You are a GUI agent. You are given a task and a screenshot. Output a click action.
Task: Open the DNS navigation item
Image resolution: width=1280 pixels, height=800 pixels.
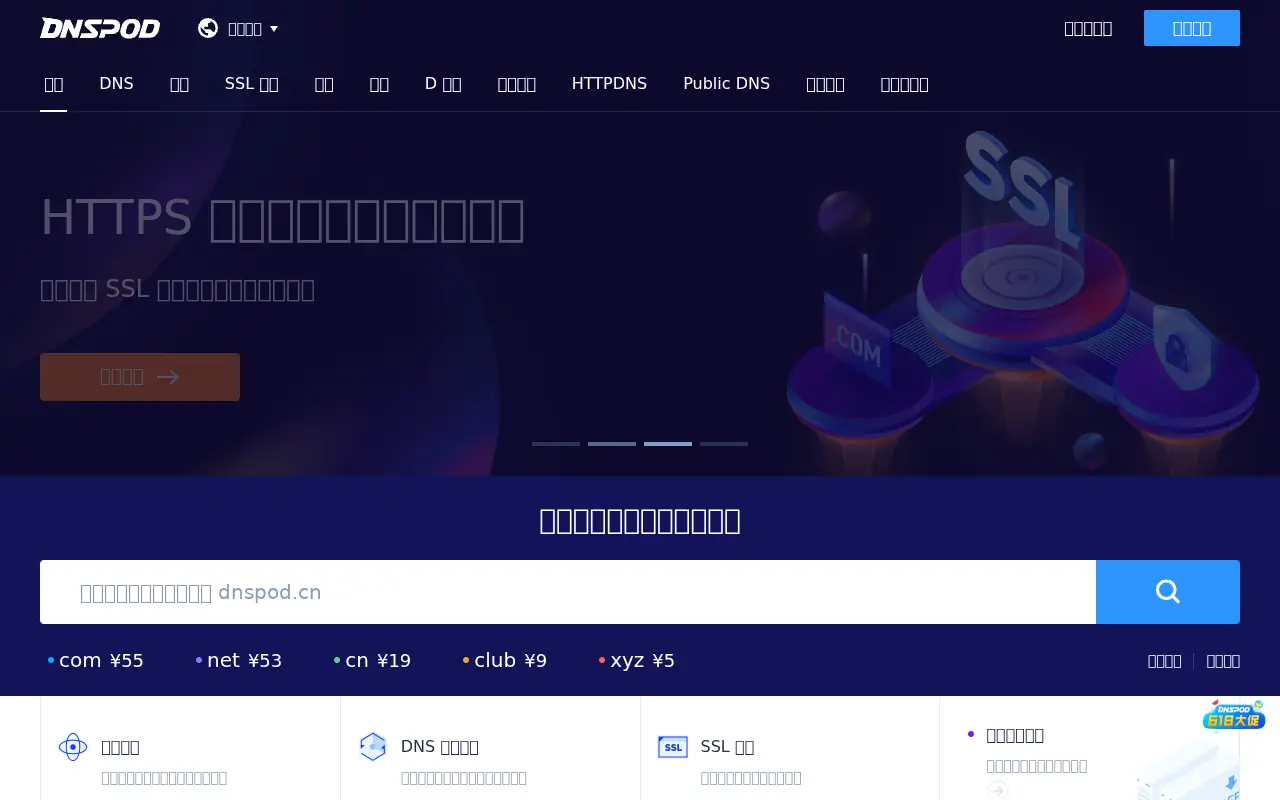116,84
